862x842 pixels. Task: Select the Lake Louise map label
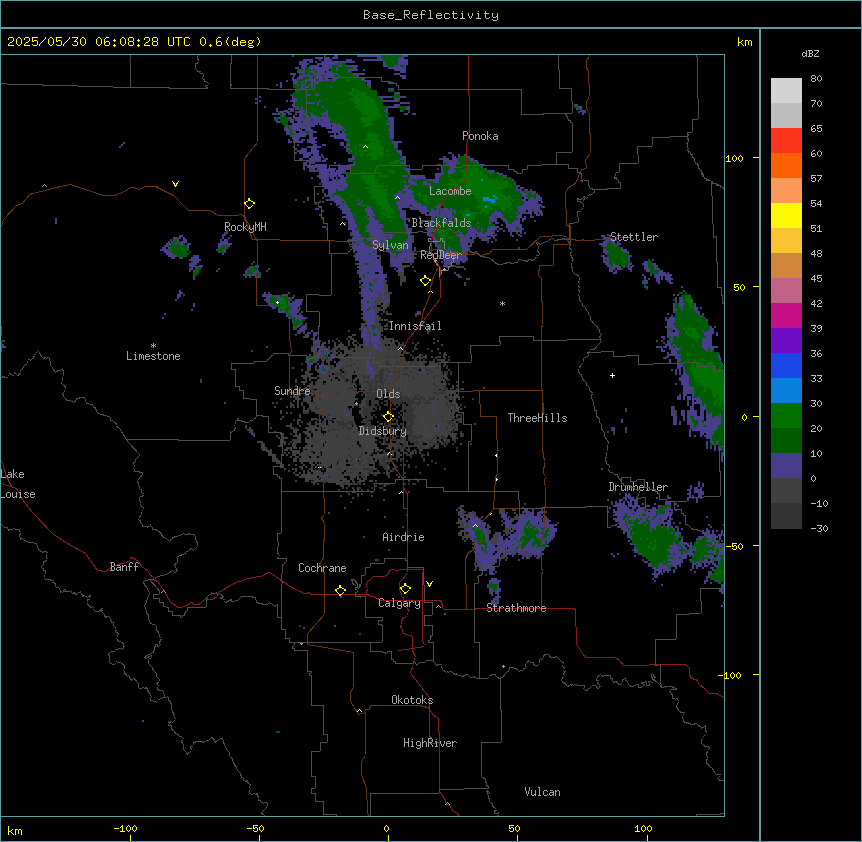click(18, 484)
